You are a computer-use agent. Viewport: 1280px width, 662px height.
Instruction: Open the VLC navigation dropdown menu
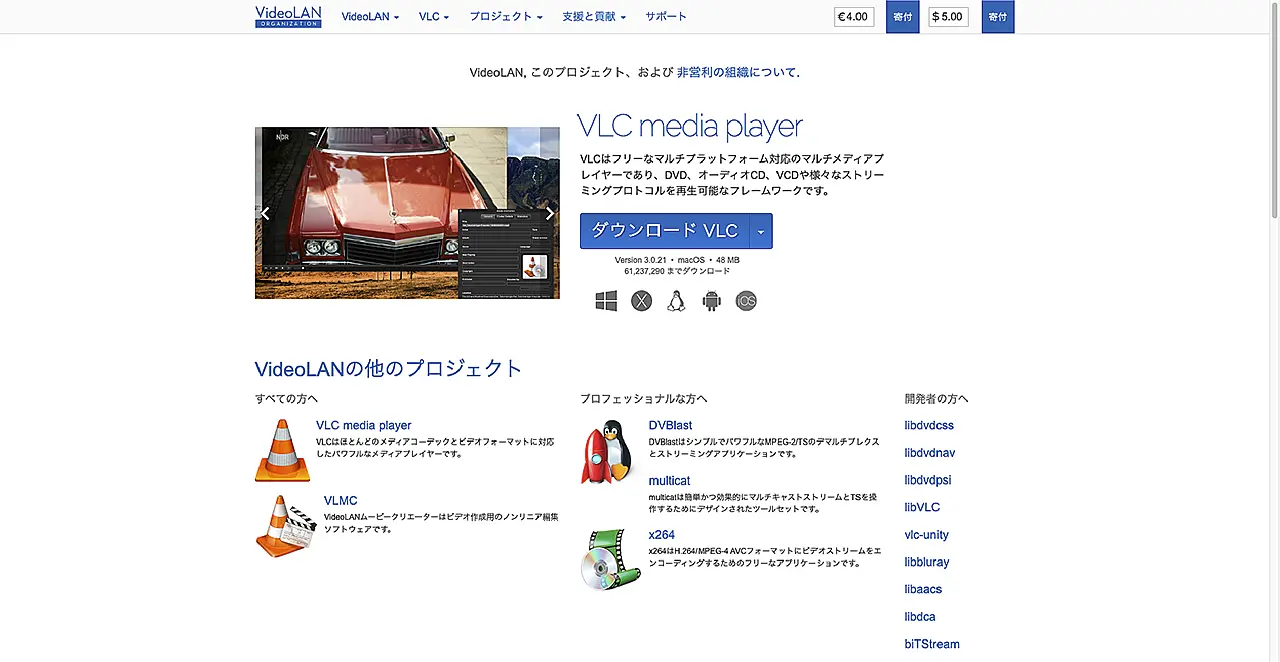pyautogui.click(x=434, y=17)
